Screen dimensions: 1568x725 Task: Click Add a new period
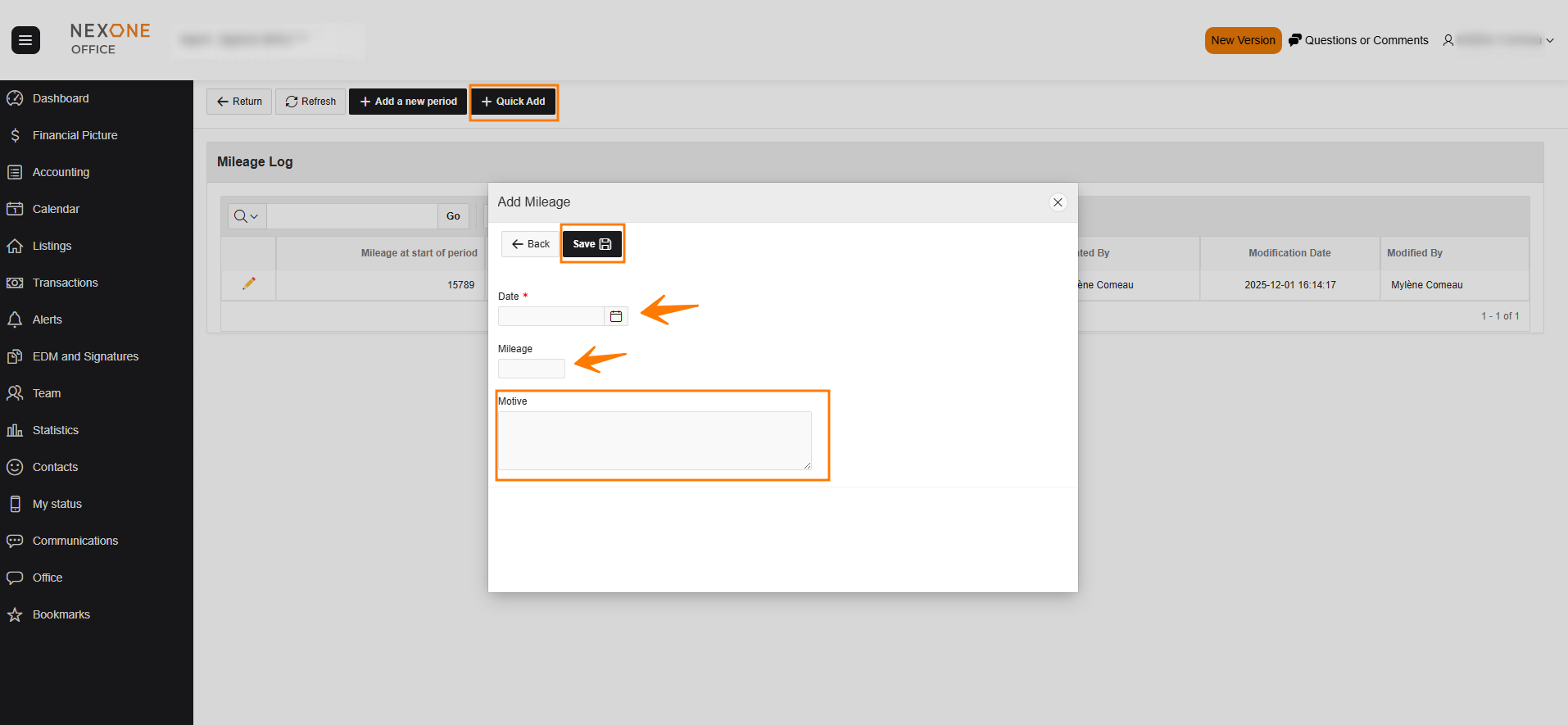pyautogui.click(x=408, y=102)
